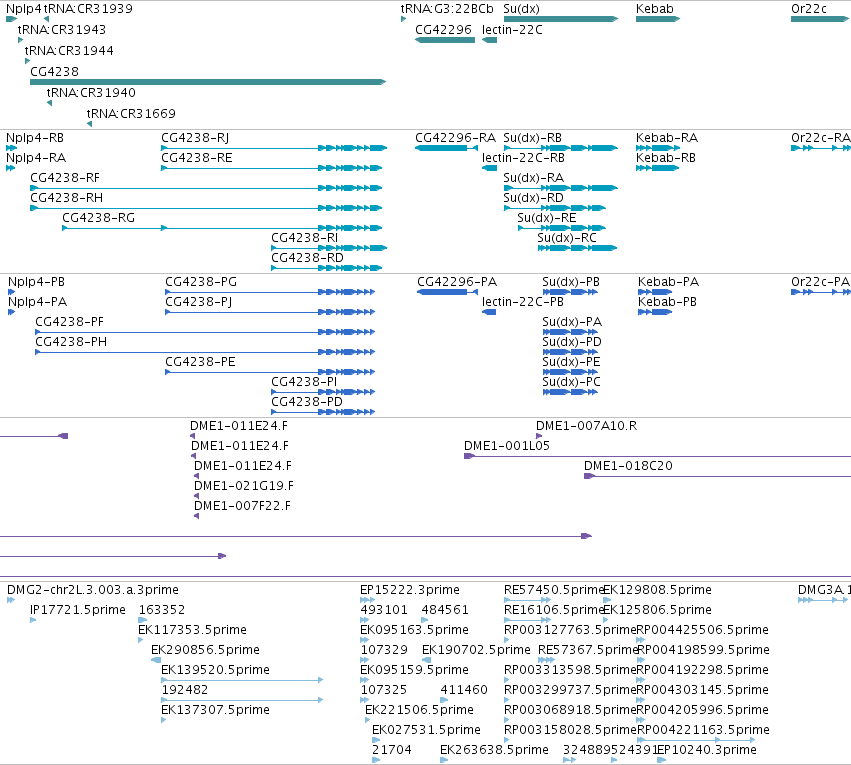Select Kebab-RB transcript label

point(666,158)
